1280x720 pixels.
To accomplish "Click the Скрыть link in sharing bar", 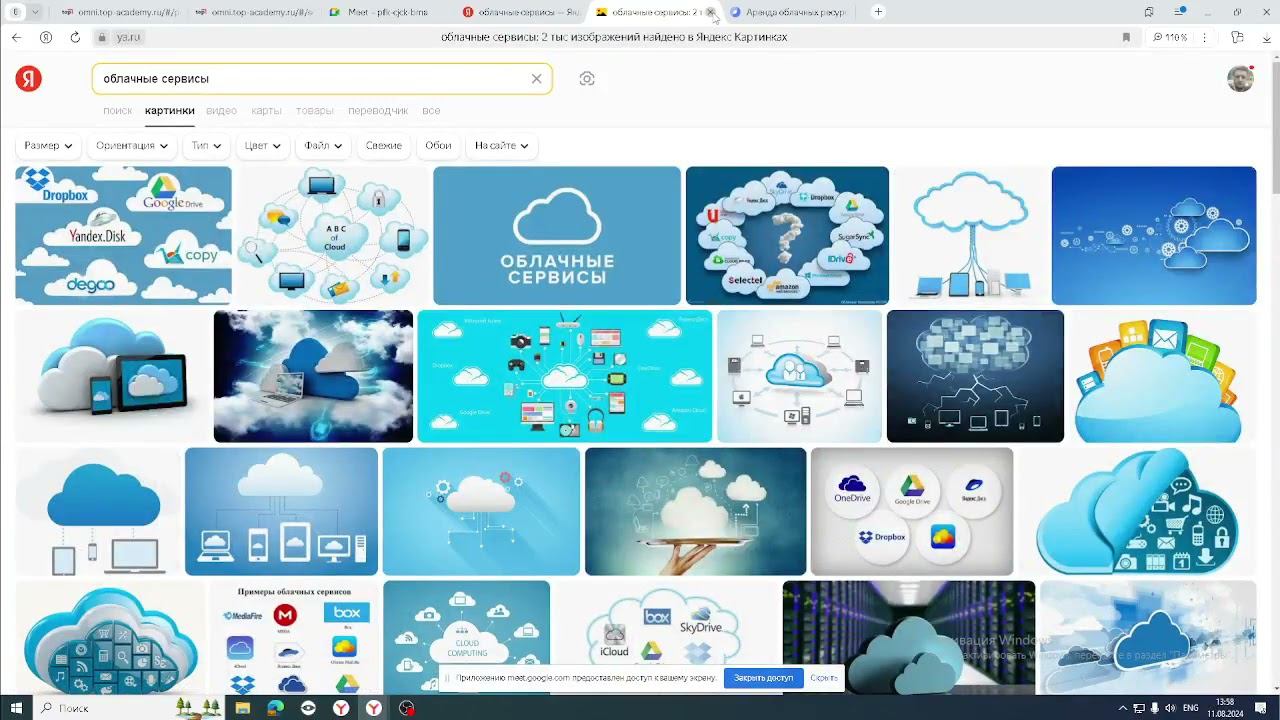I will coord(824,678).
